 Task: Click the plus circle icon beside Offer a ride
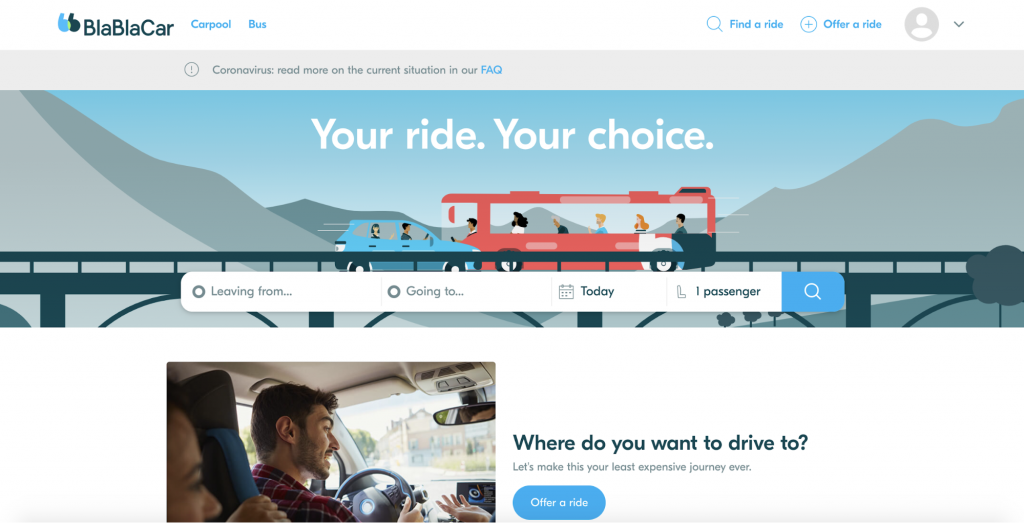808,24
